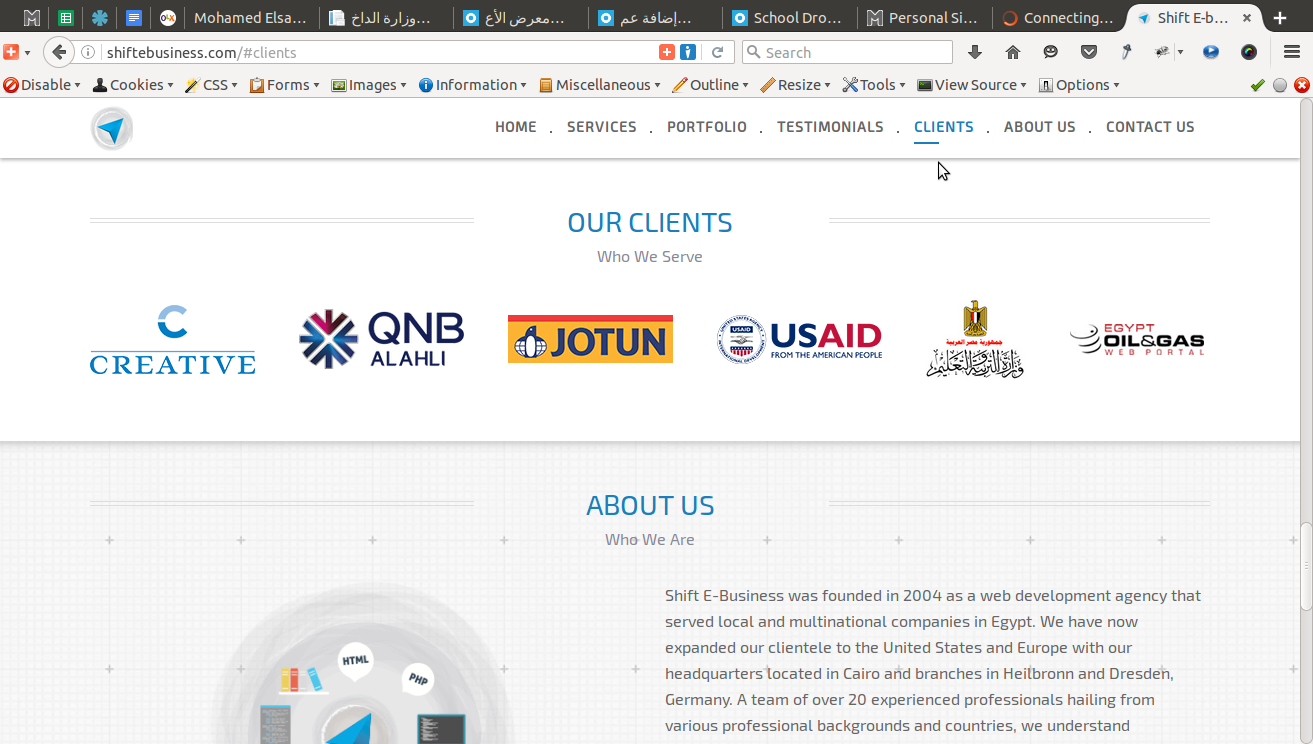
Task: Switch to the Mohamed Elsa... tab
Action: (x=251, y=18)
